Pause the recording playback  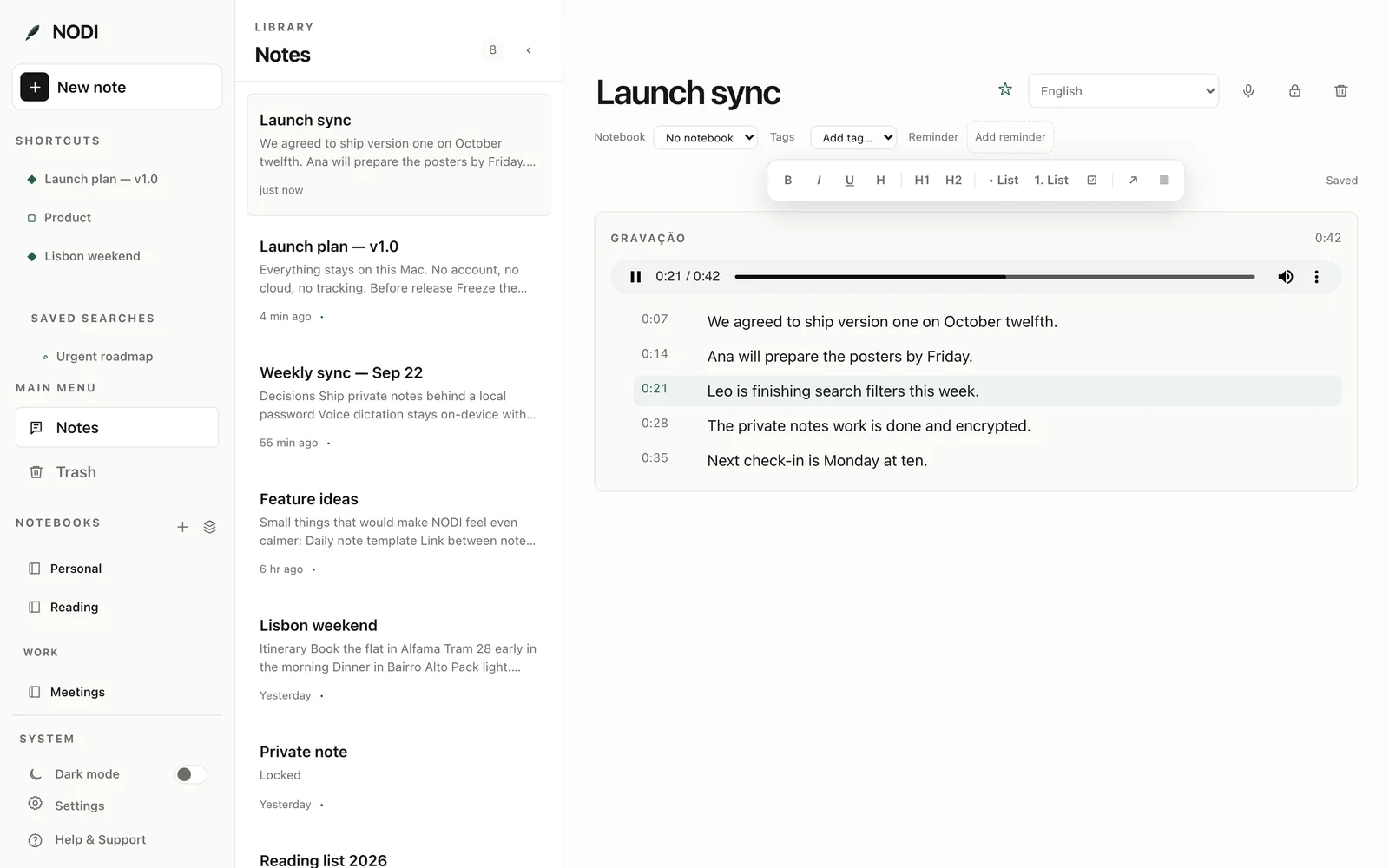(635, 277)
